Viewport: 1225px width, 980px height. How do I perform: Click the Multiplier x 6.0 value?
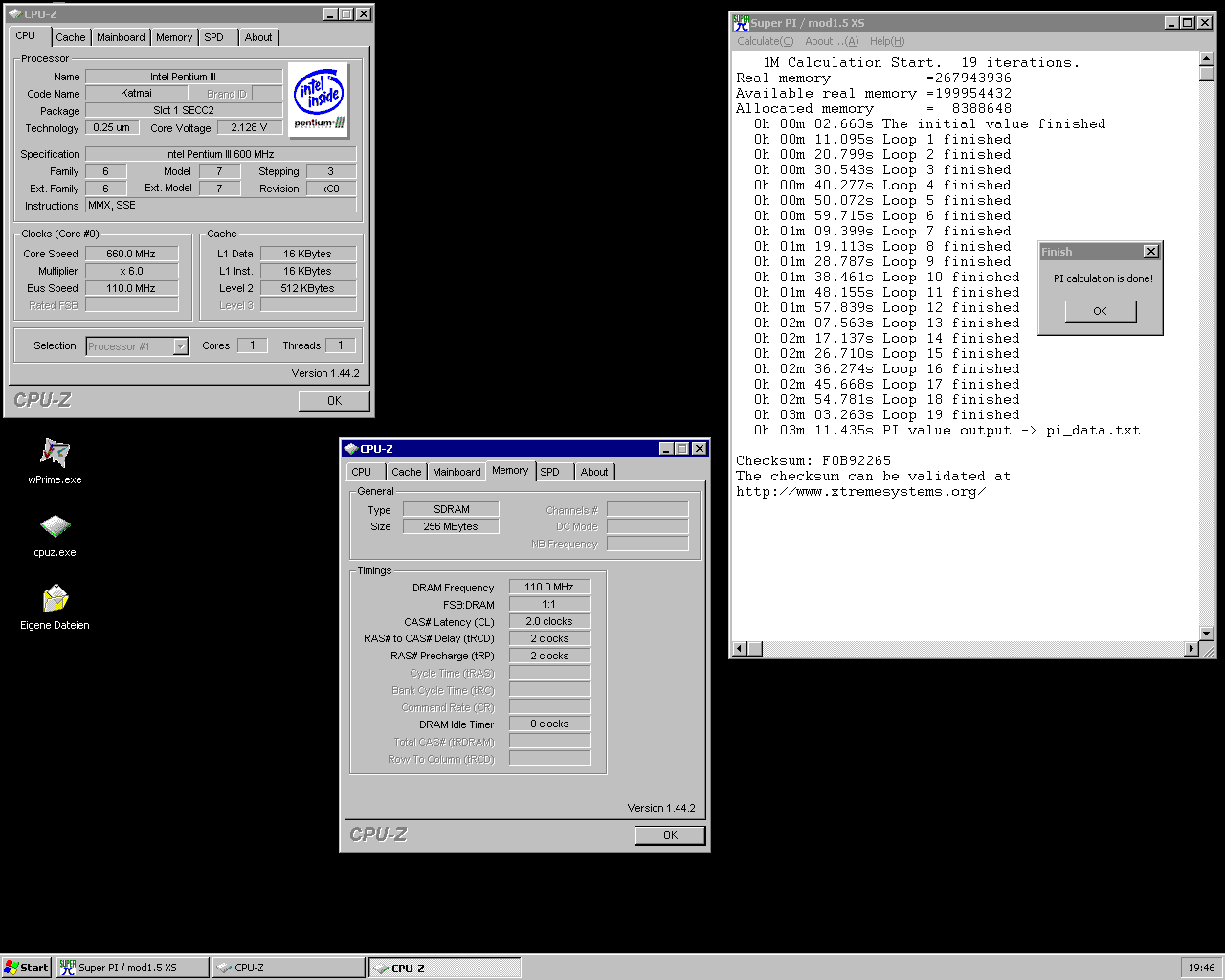tap(131, 271)
